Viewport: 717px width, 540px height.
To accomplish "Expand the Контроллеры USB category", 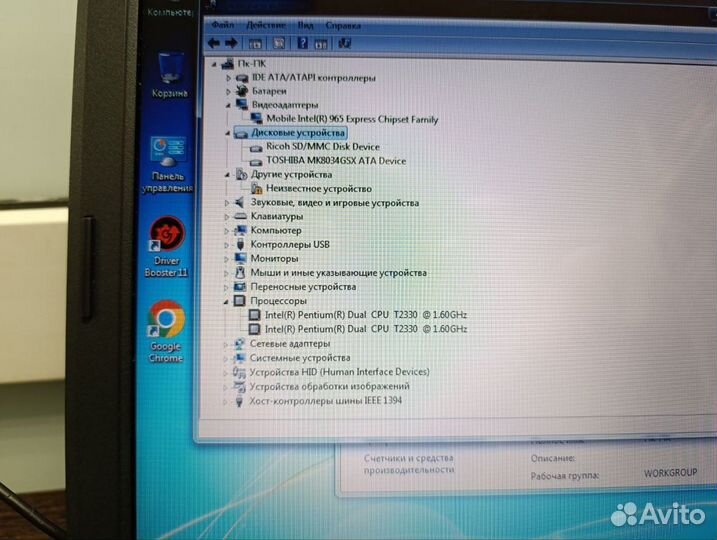I will 227,245.
